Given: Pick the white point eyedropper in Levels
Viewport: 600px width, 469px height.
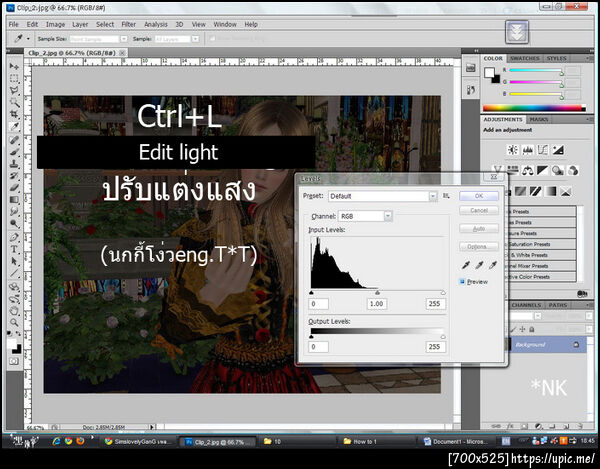Looking at the screenshot, I should click(x=493, y=265).
